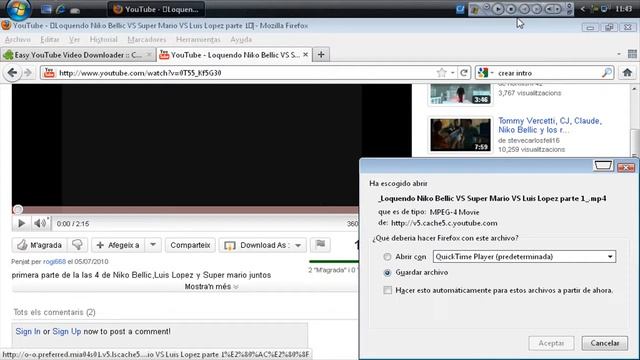
Task: Click the media toolbar previous track button
Action: (524, 9)
